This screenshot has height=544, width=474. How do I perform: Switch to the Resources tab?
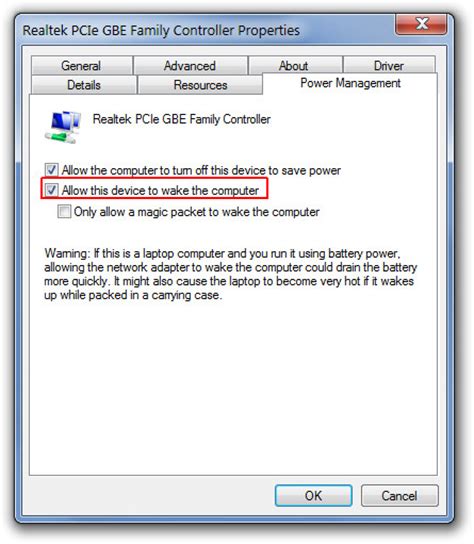(200, 85)
